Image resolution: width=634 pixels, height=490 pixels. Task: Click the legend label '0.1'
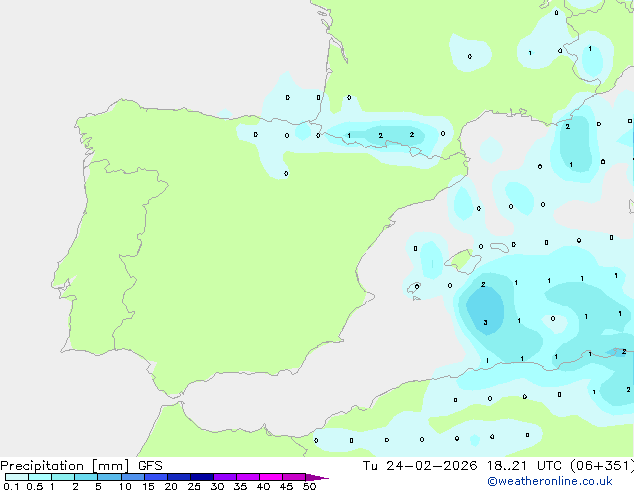coord(11,486)
